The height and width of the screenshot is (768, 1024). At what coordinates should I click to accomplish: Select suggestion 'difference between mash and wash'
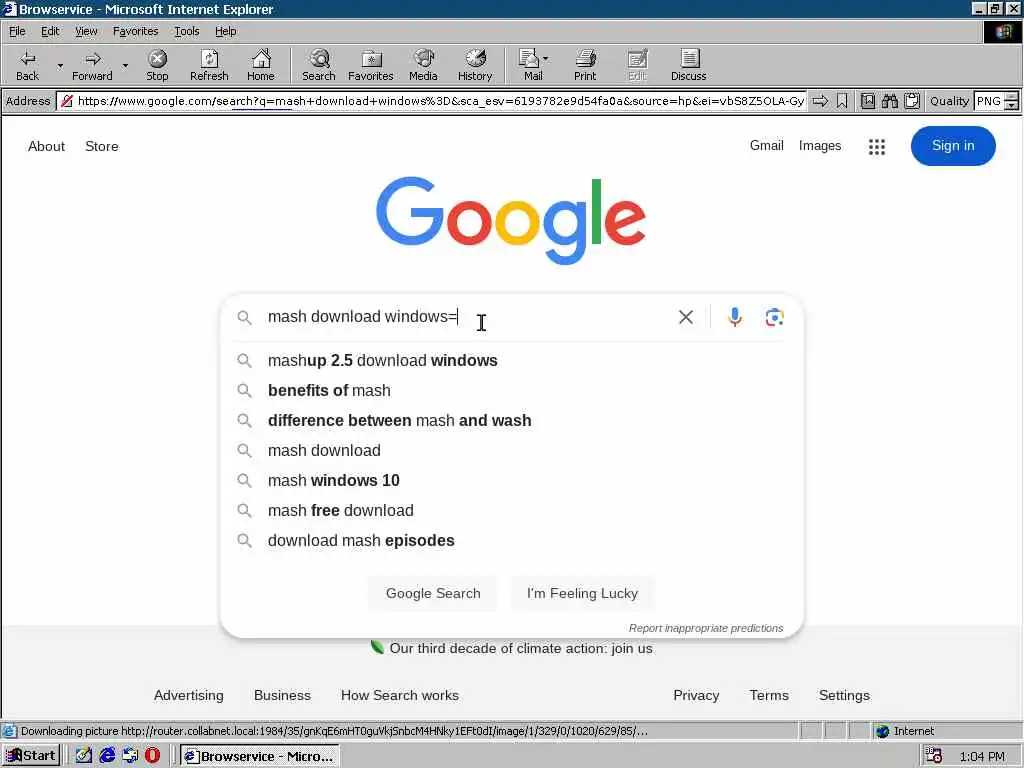[512, 421]
